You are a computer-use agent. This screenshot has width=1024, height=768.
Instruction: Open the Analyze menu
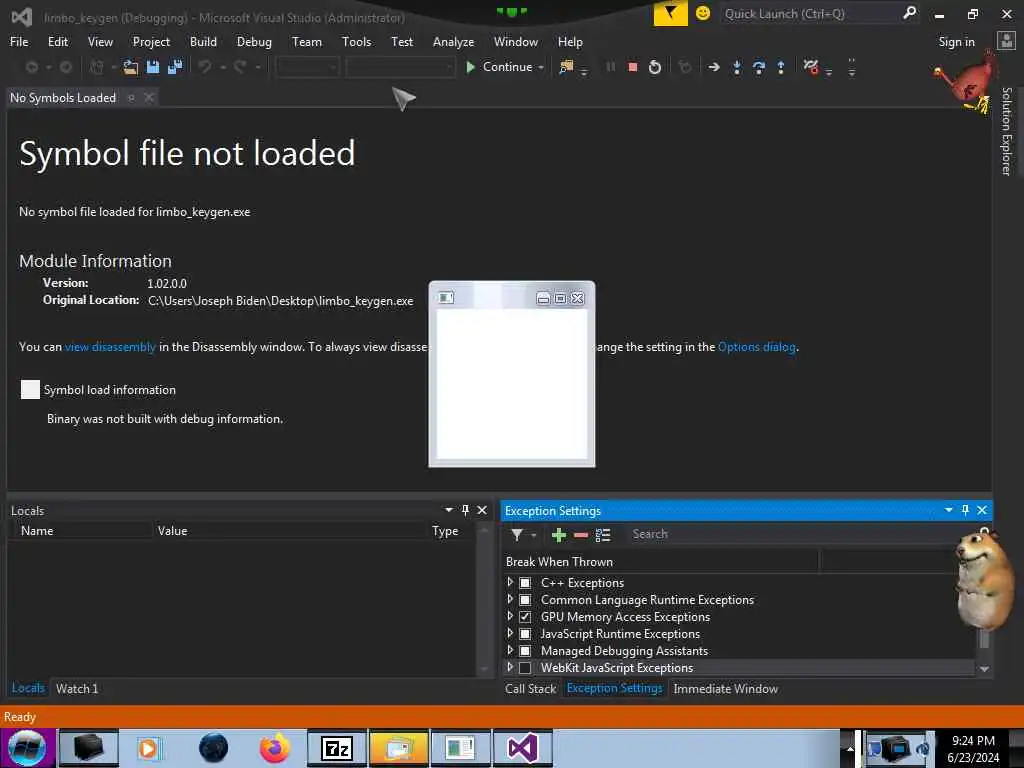pyautogui.click(x=453, y=41)
